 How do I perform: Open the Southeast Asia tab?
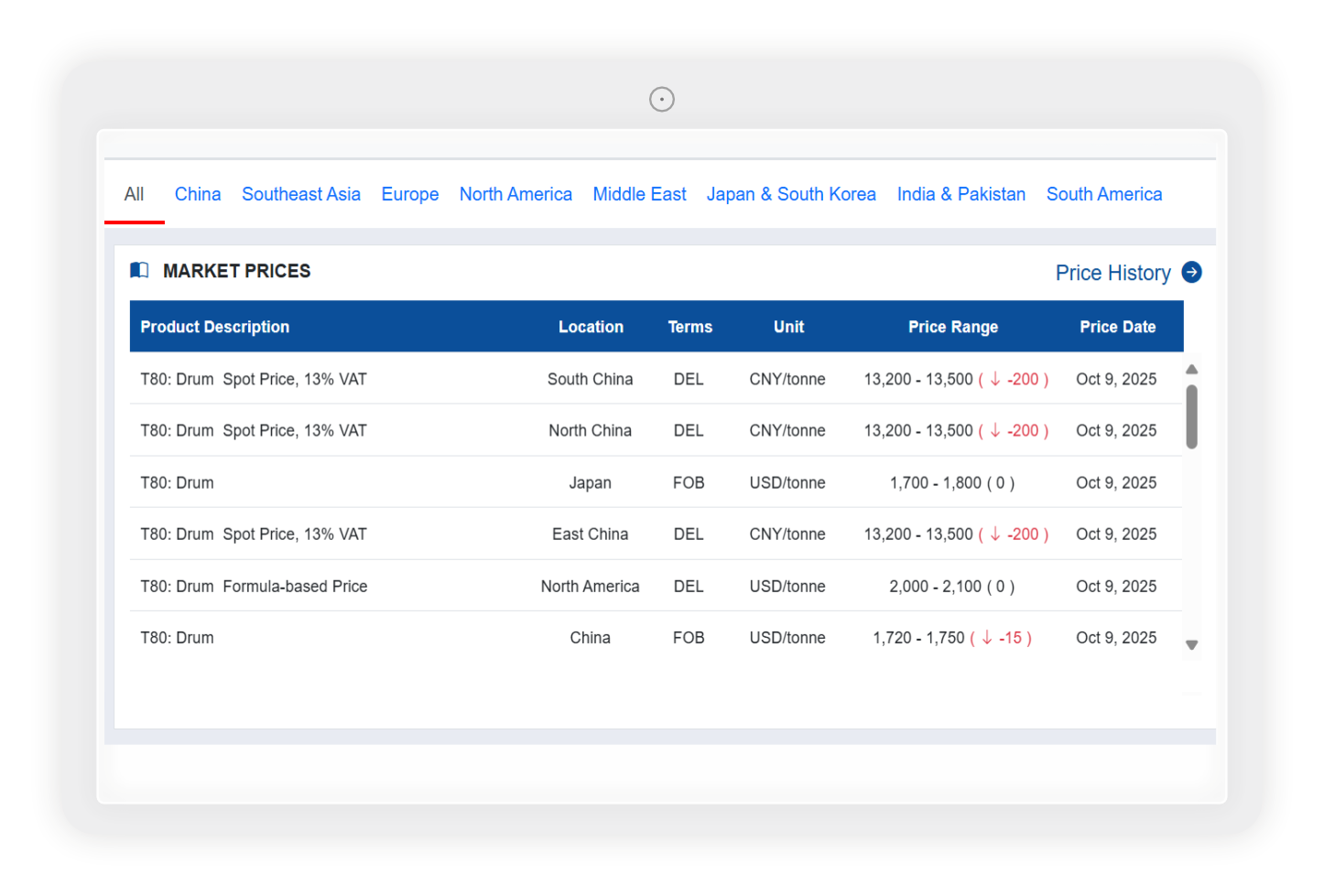[x=300, y=194]
